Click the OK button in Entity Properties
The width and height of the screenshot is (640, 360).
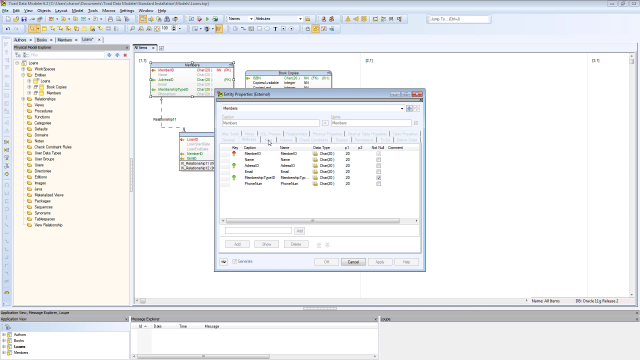tap(326, 262)
